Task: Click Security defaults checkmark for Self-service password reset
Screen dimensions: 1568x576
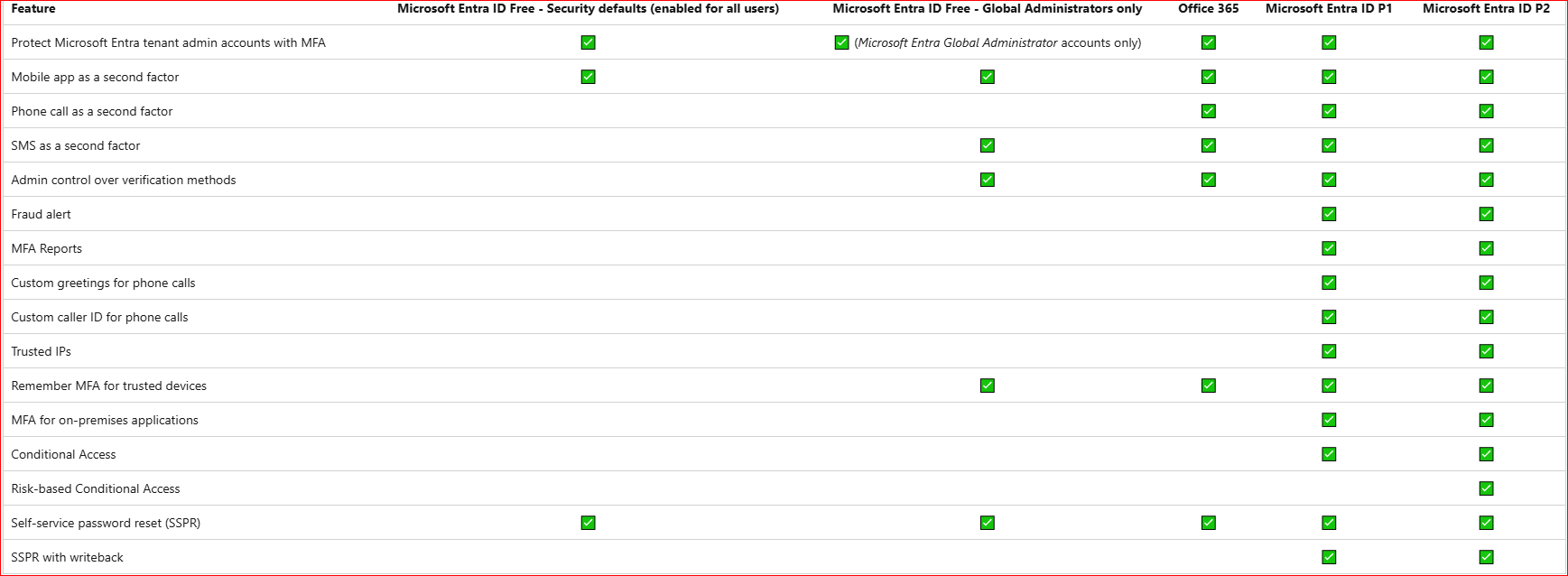Action: [x=589, y=523]
